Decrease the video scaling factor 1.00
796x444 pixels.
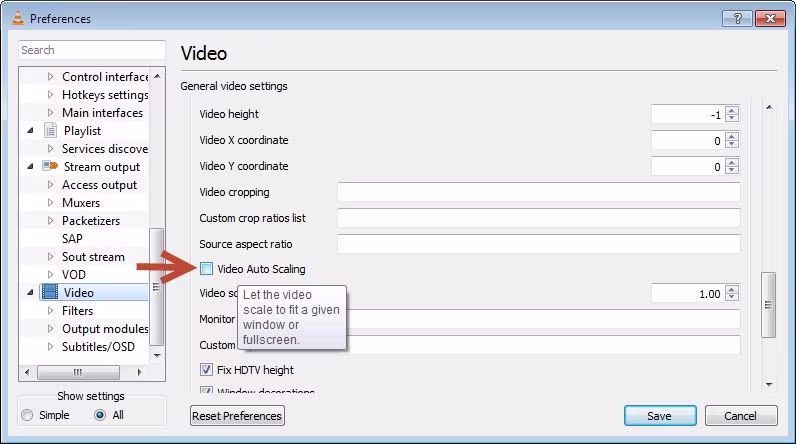click(x=732, y=297)
